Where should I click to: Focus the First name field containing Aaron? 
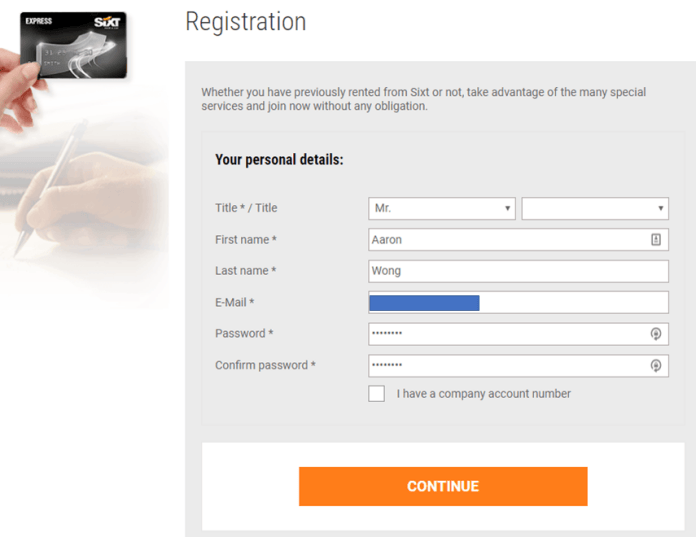505,240
